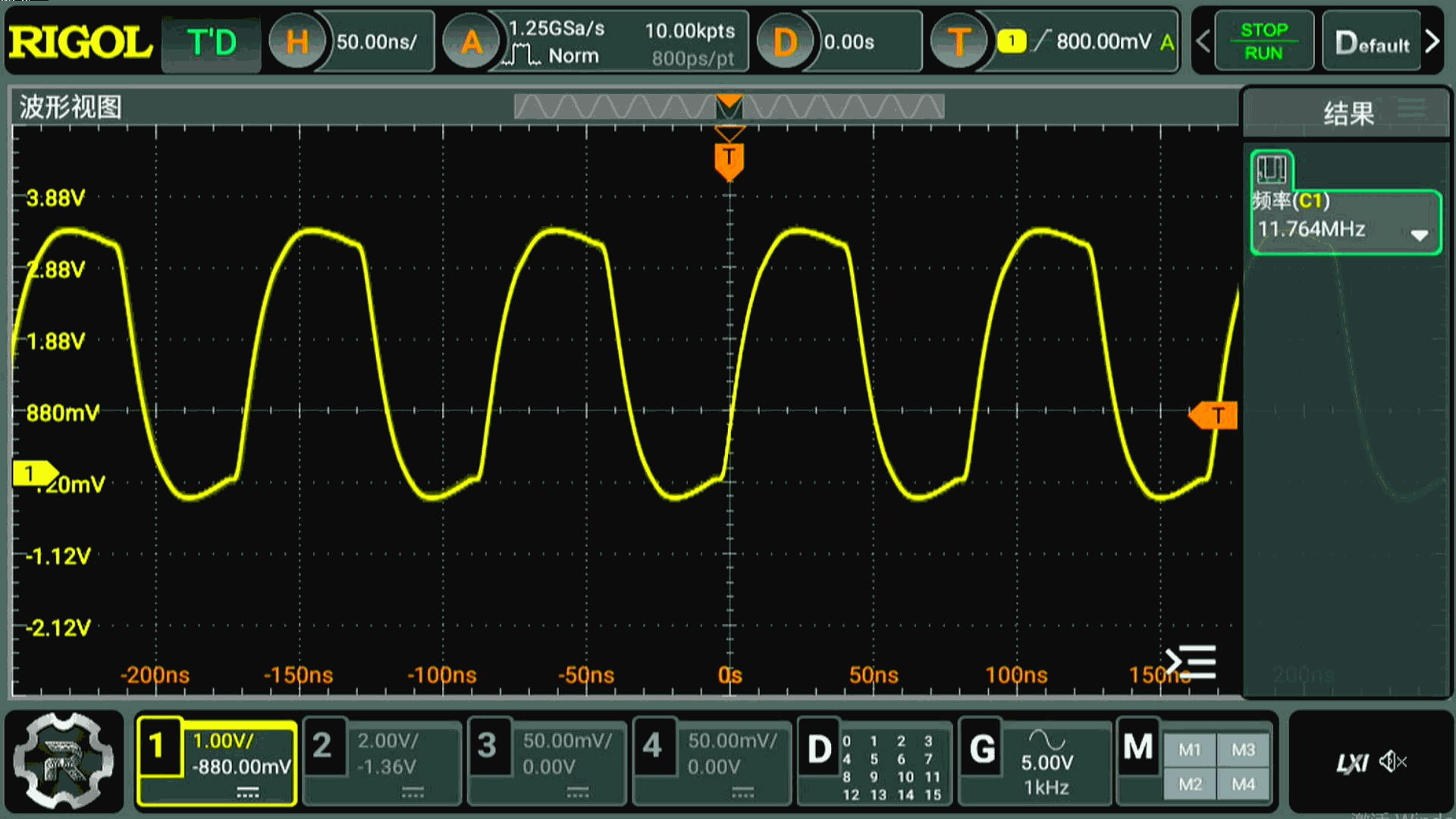Image resolution: width=1456 pixels, height=819 pixels.
Task: Toggle the muted speaker sound icon
Action: (x=1393, y=761)
